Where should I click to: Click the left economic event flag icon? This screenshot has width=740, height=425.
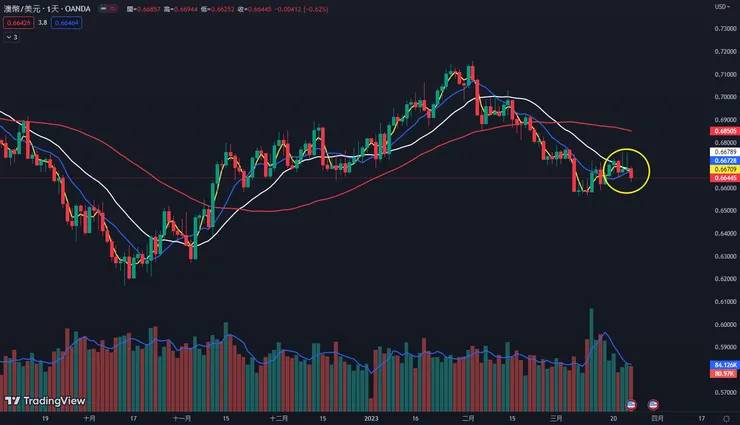click(x=631, y=403)
